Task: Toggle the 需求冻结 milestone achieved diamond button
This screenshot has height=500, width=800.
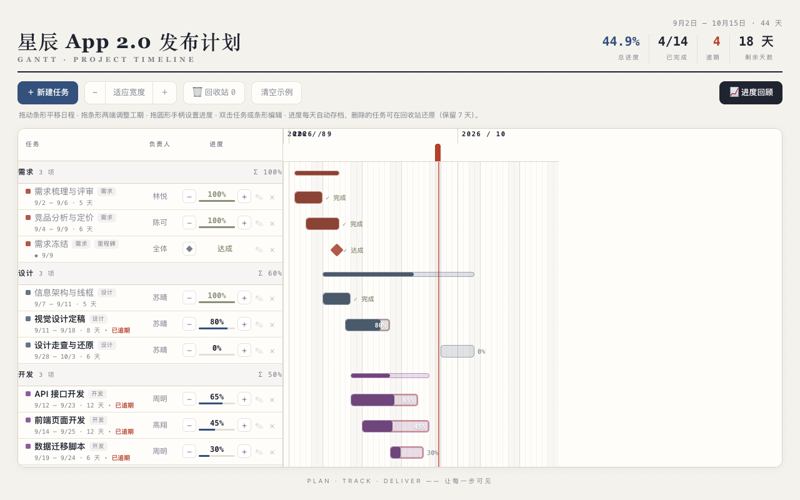Action: (x=189, y=249)
